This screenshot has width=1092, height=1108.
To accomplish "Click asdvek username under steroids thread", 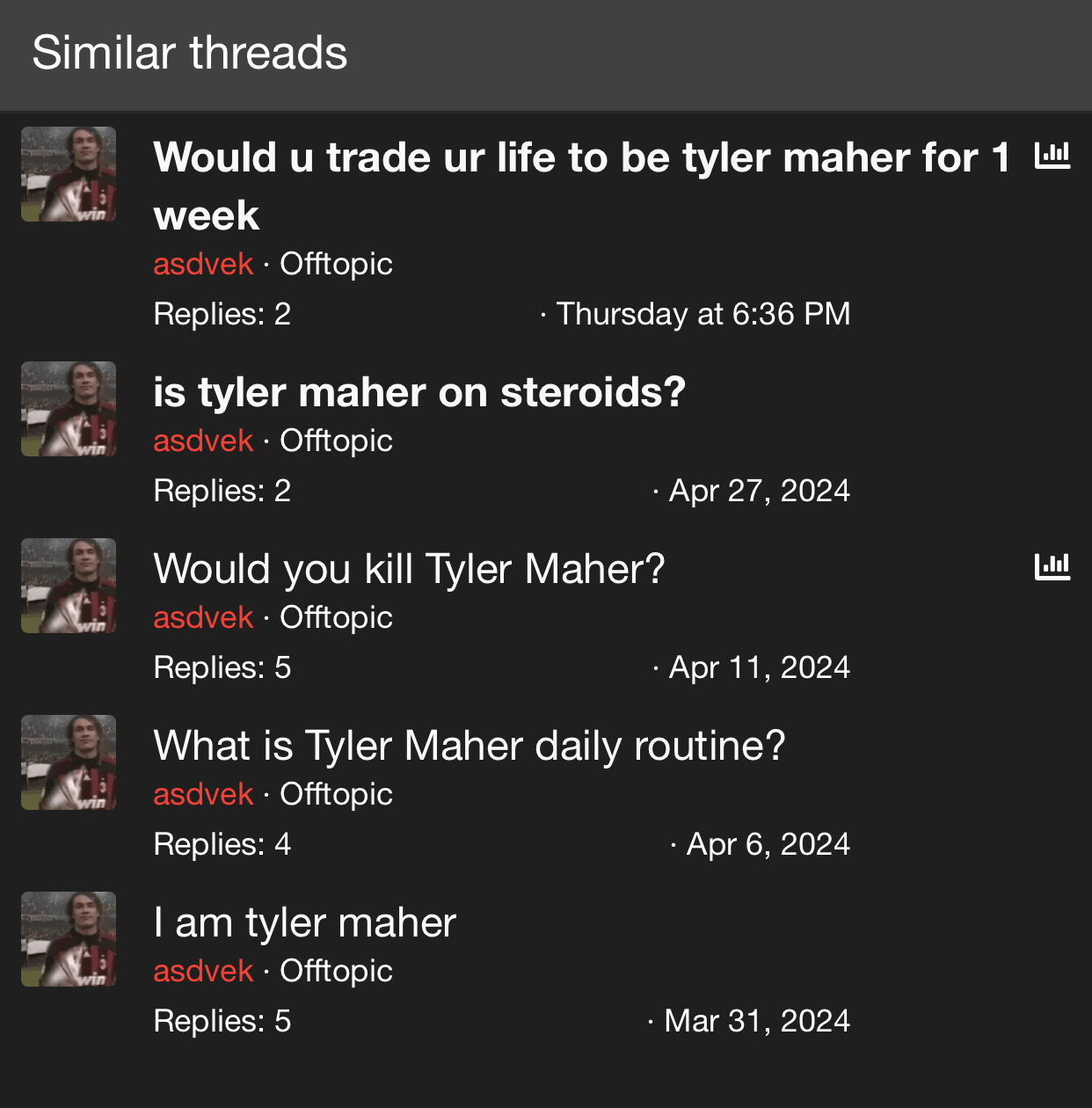I will (x=203, y=441).
